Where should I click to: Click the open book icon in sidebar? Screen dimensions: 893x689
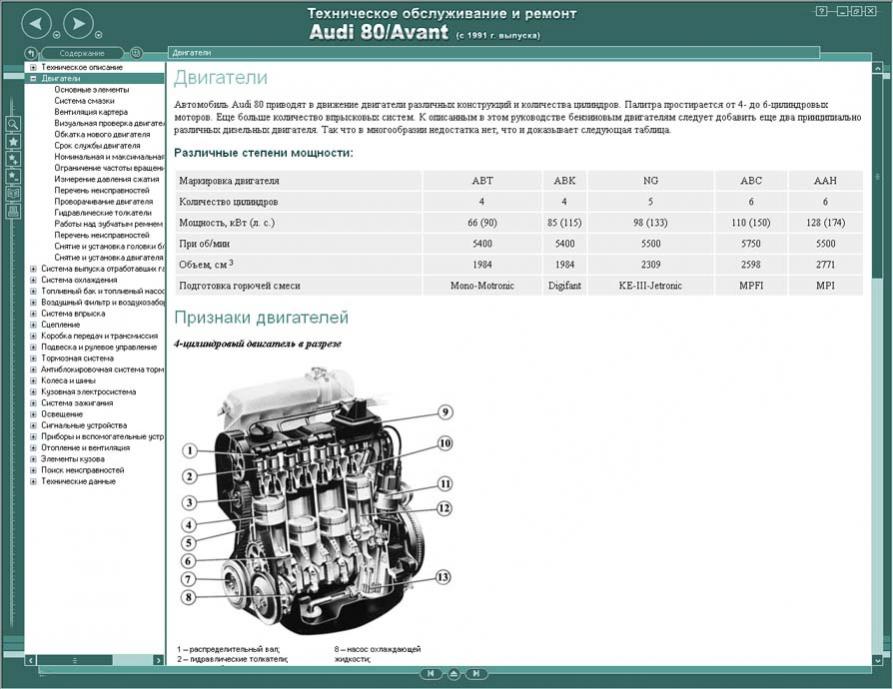[13, 194]
